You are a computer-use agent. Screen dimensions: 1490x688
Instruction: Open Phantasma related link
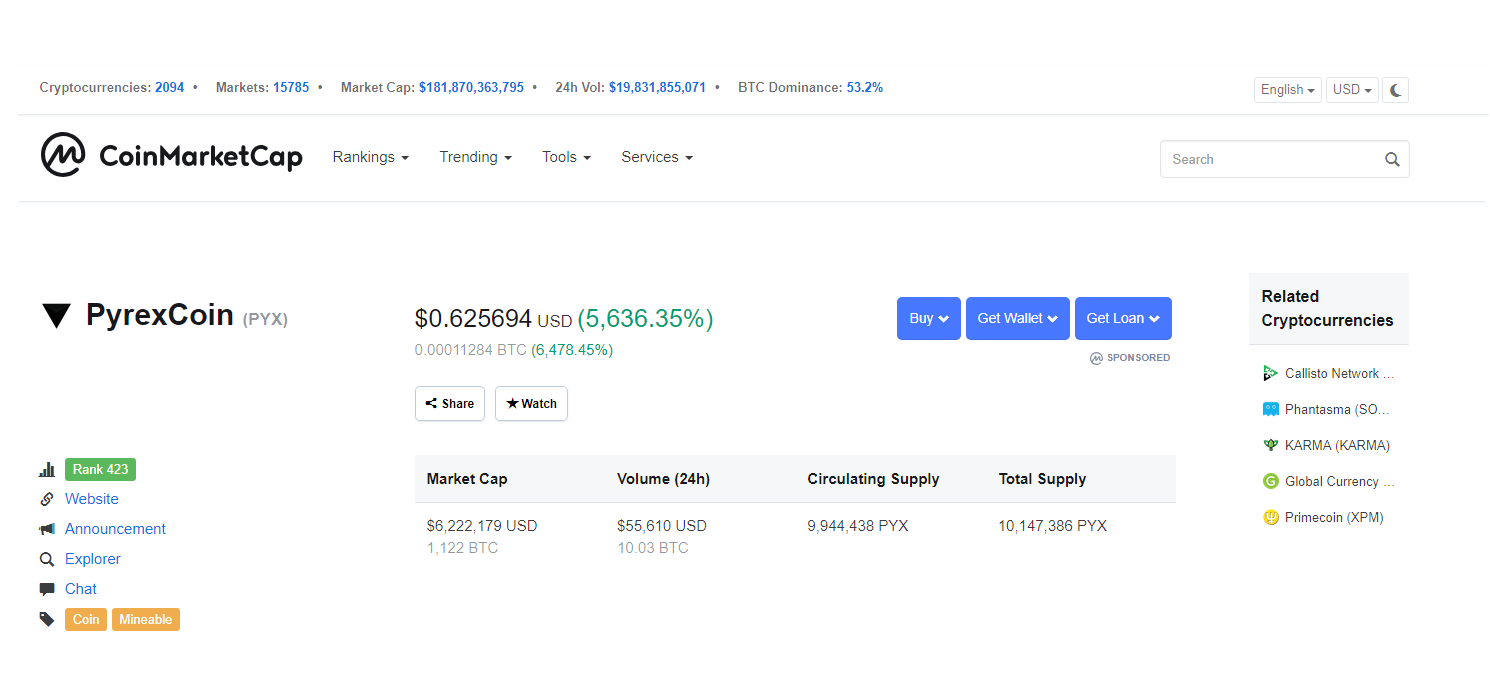1337,409
